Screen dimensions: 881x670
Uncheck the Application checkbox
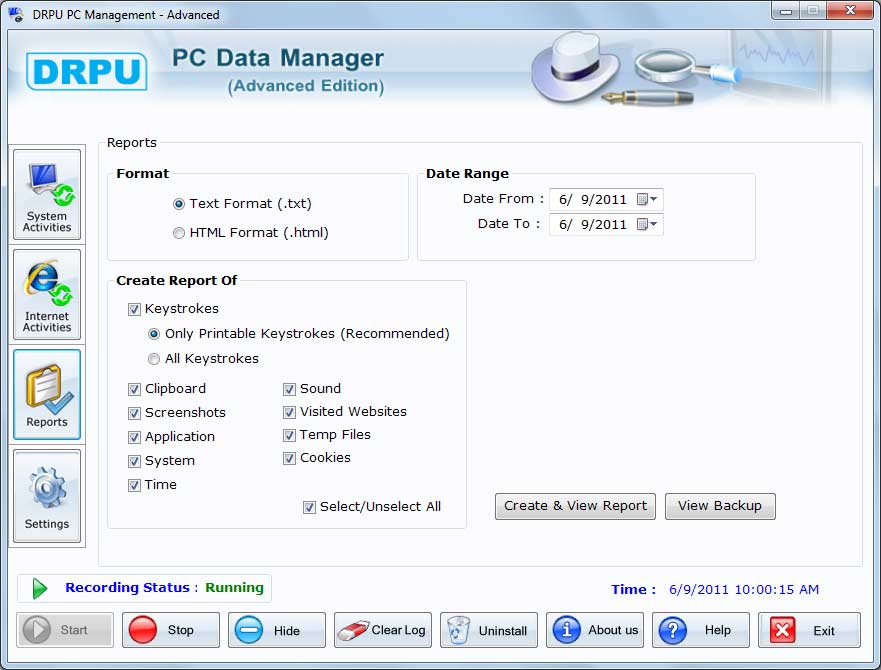click(134, 437)
